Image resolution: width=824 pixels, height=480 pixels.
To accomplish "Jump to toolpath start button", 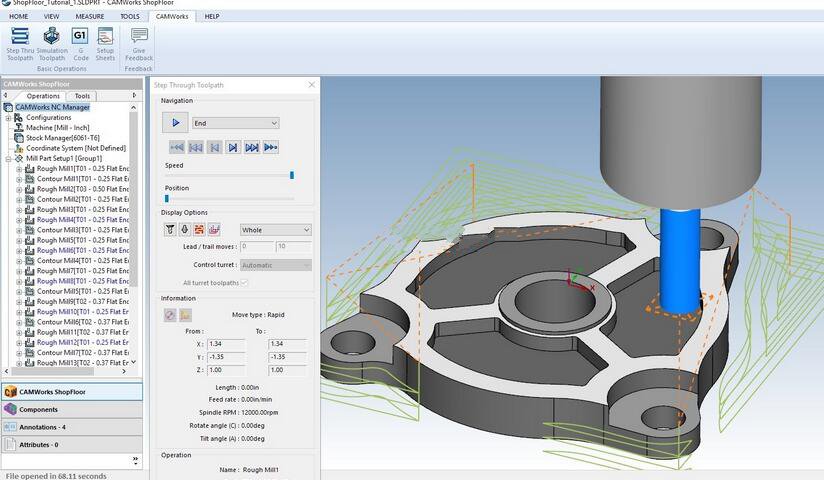I will coord(177,148).
